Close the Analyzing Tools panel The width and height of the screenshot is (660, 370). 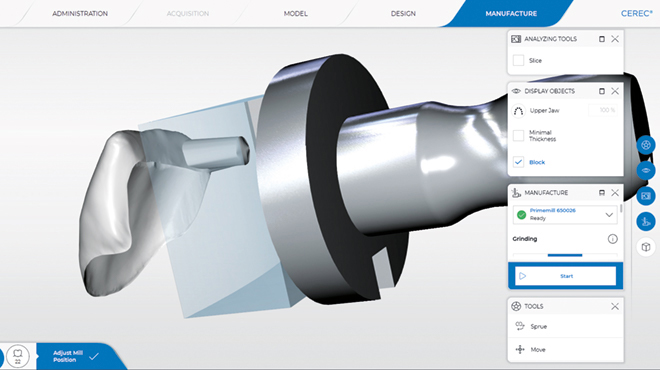[615, 39]
